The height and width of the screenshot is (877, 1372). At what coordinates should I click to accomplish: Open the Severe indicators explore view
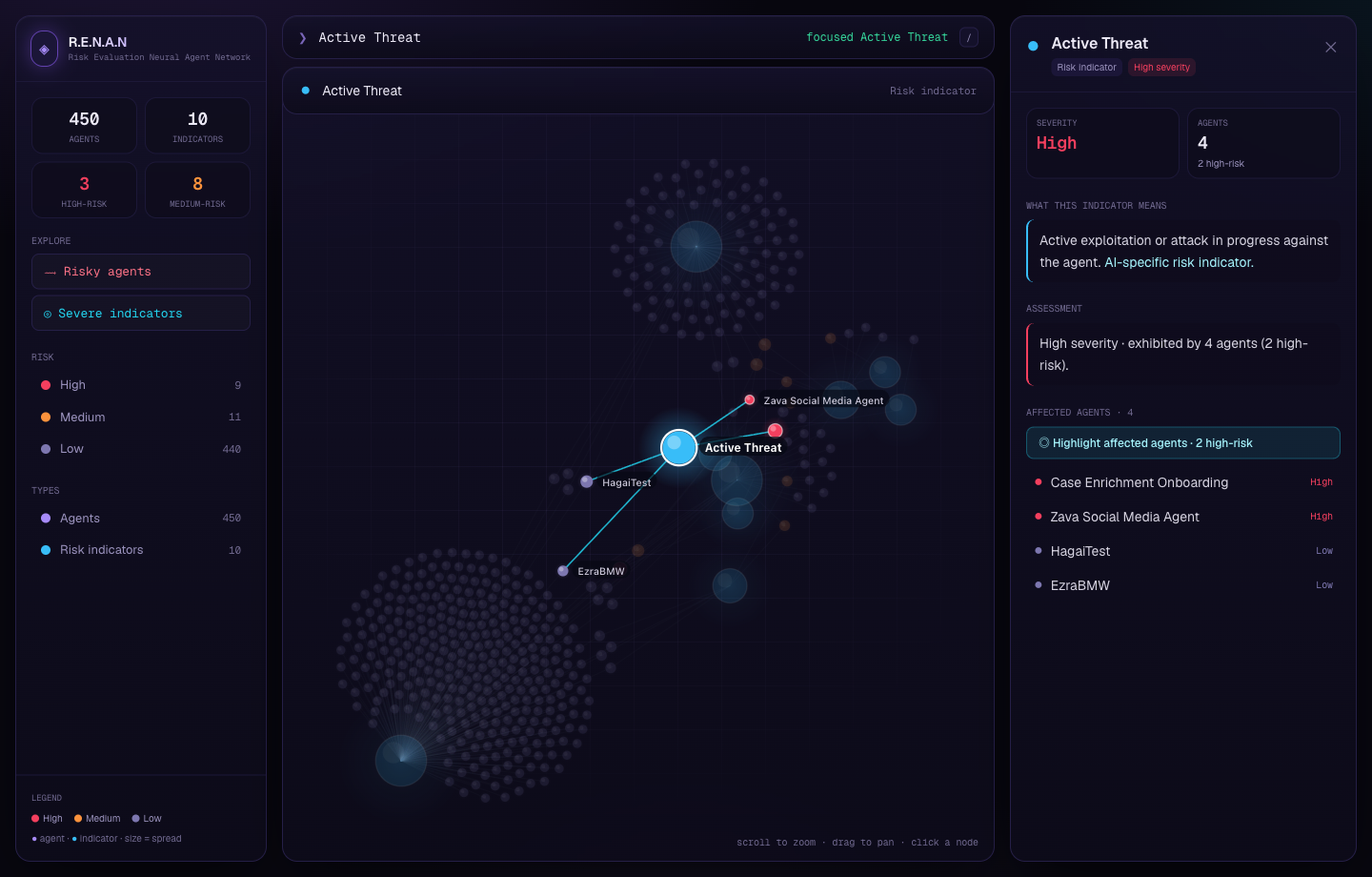(x=141, y=314)
